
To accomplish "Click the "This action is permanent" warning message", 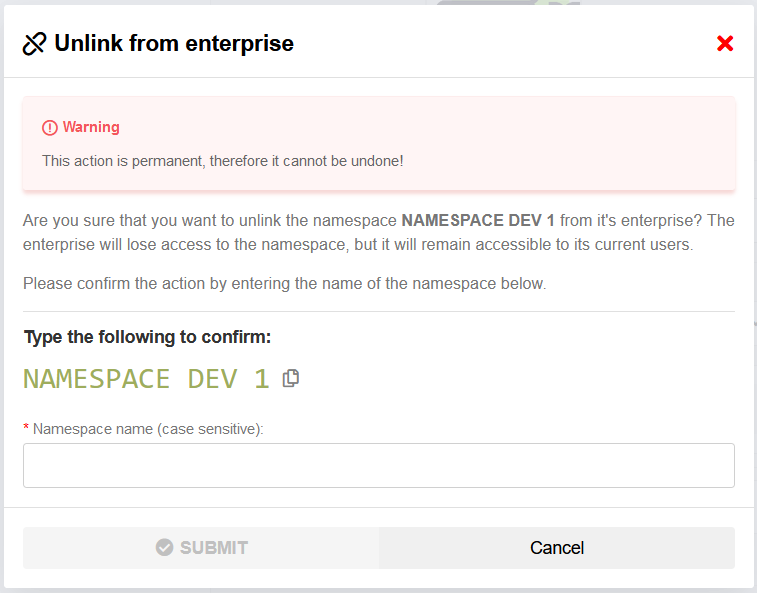I will (223, 160).
